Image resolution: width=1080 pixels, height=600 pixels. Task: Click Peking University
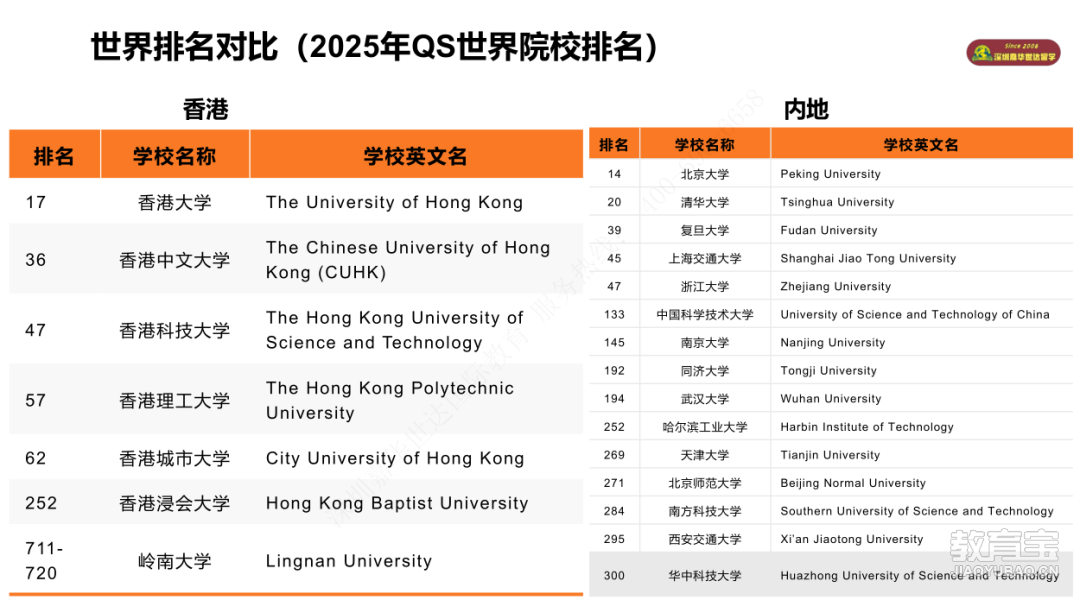click(831, 174)
